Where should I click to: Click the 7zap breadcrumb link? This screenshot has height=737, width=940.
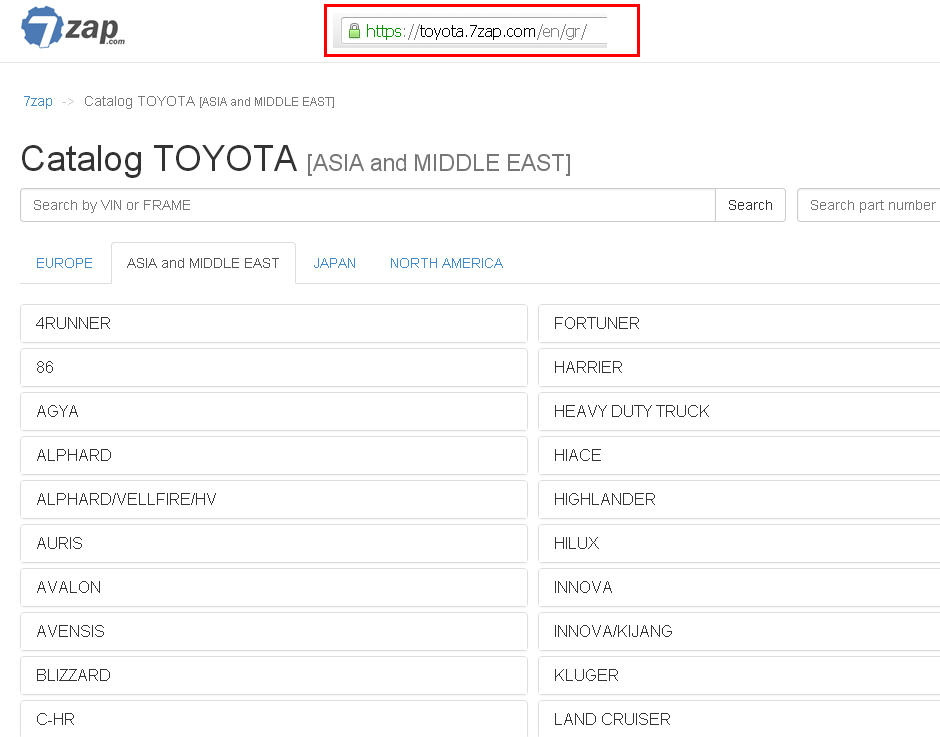38,101
